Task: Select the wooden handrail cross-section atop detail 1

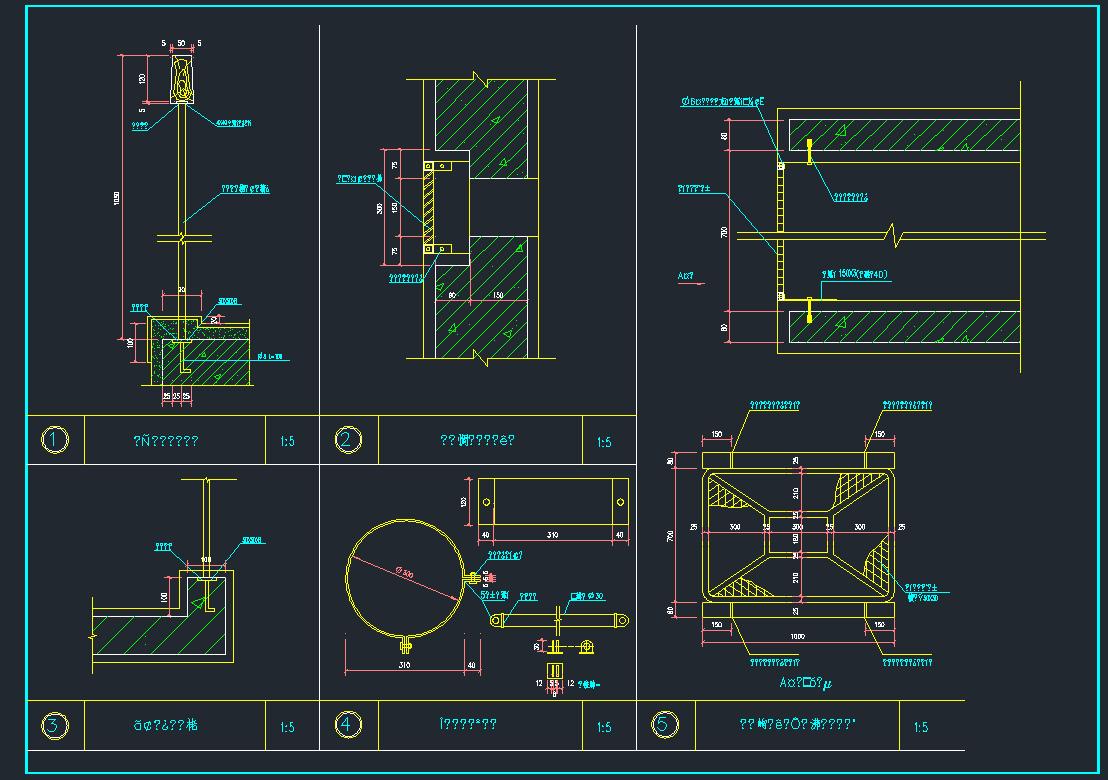Action: click(x=183, y=79)
